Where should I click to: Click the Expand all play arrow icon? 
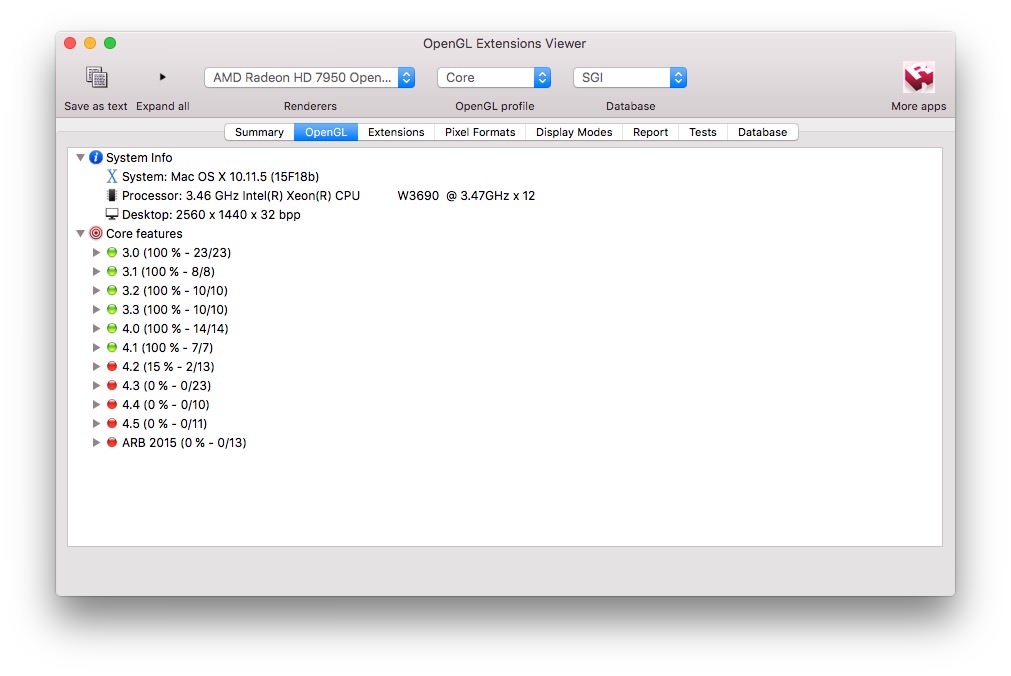click(x=162, y=77)
